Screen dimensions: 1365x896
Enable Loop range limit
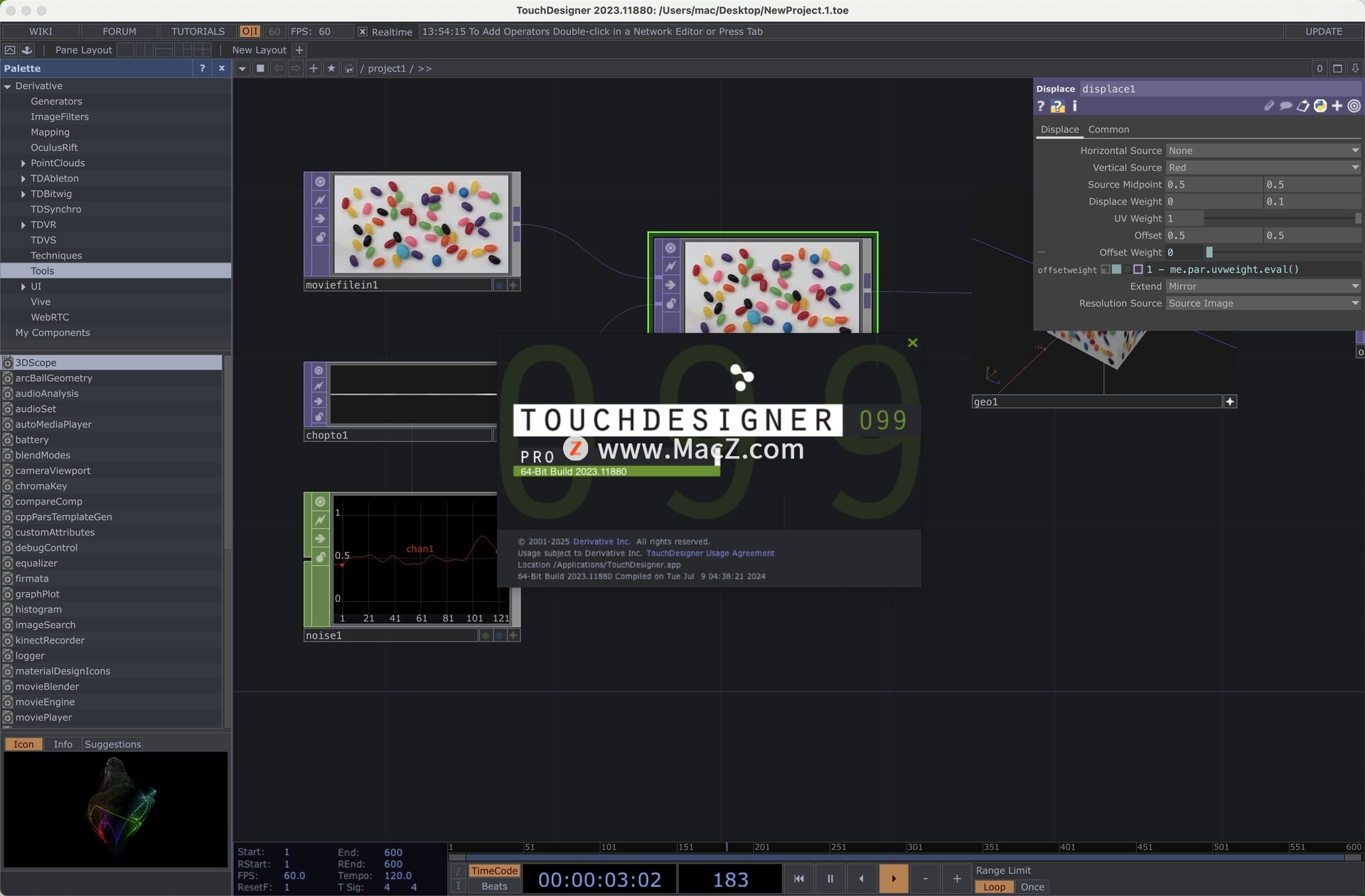click(994, 887)
